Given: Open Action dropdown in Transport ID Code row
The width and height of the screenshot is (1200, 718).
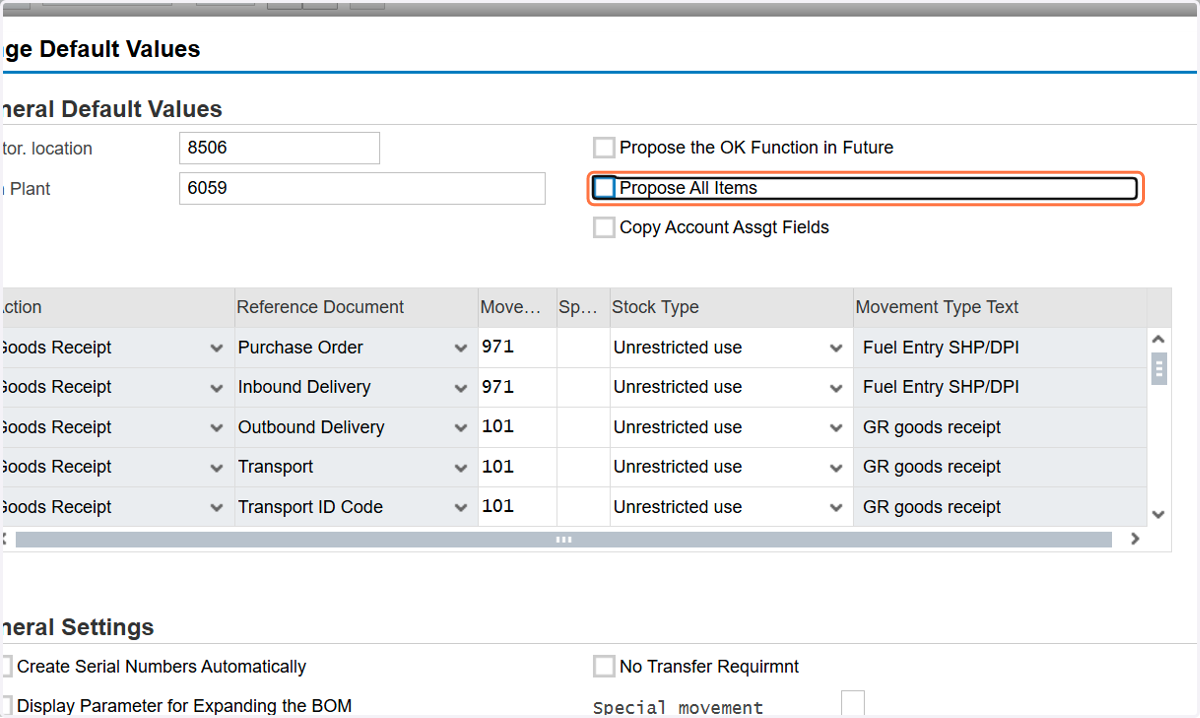Looking at the screenshot, I should pos(217,508).
